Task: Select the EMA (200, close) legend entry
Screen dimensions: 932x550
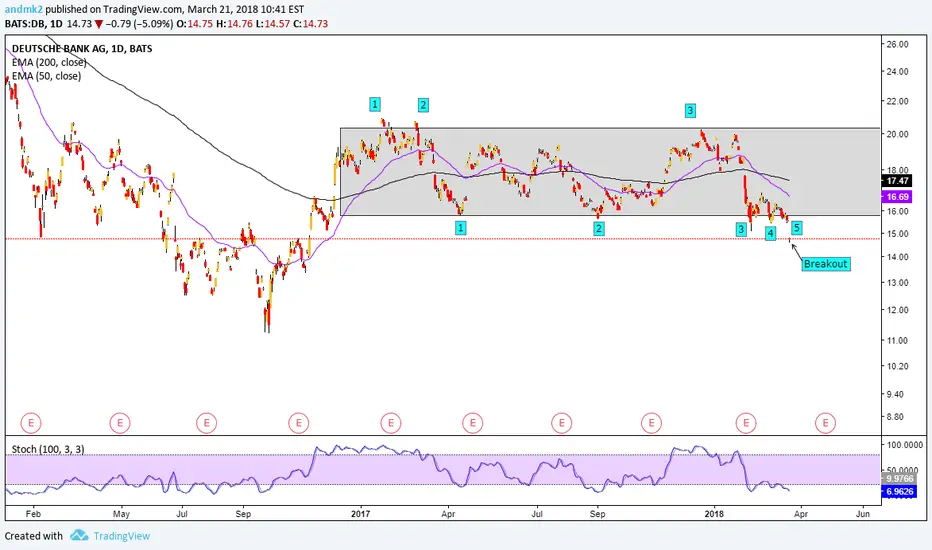Action: click(49, 62)
